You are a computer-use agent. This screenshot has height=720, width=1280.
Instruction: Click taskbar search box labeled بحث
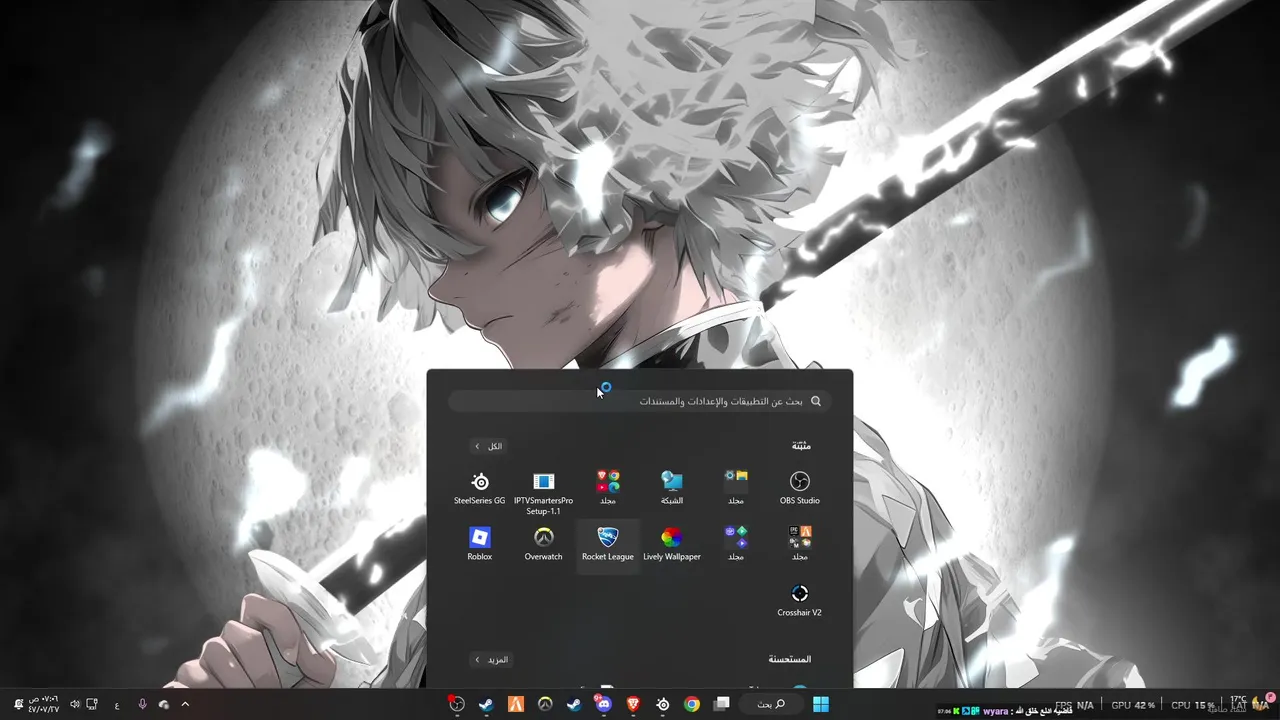771,704
